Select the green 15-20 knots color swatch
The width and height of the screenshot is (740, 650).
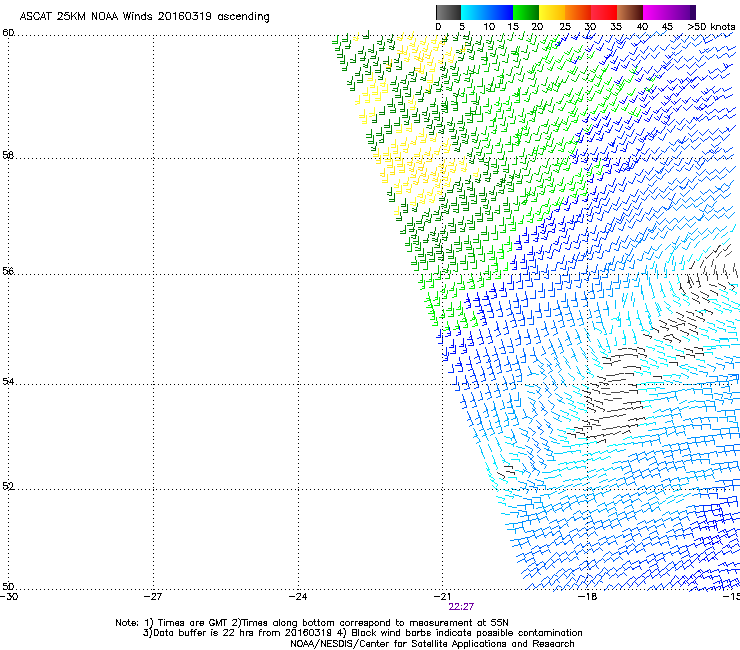point(526,12)
